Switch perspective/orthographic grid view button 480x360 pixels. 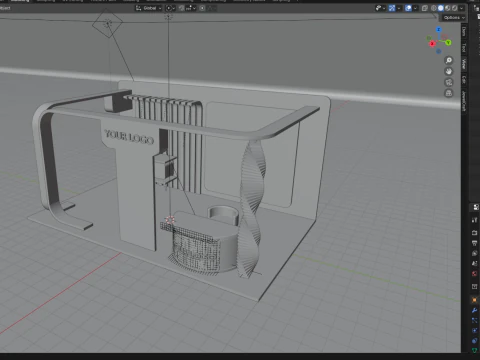(x=449, y=93)
